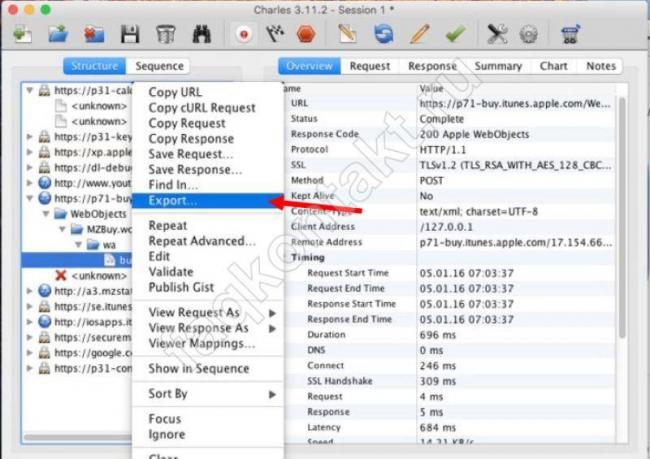
Task: Expand the https://p31-key host node
Action: pyautogui.click(x=29, y=136)
